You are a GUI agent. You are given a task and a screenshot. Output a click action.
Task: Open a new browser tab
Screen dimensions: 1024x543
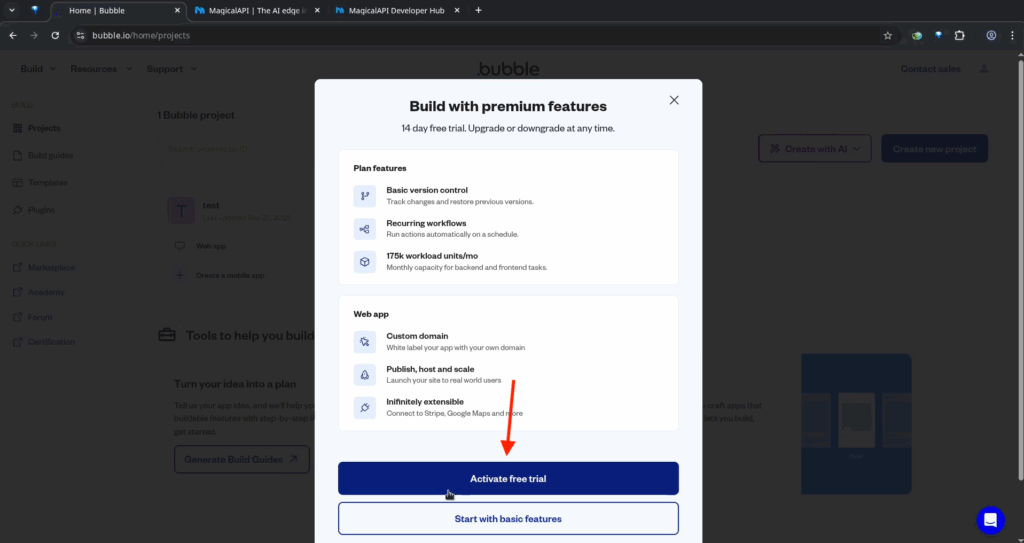[x=478, y=10]
